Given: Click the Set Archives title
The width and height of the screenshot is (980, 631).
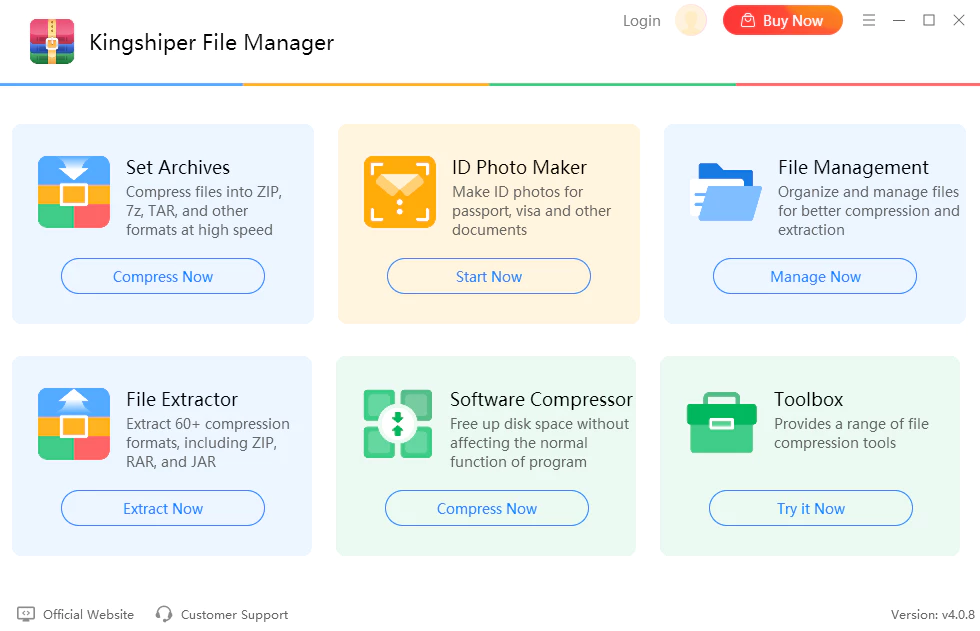Looking at the screenshot, I should 178,167.
